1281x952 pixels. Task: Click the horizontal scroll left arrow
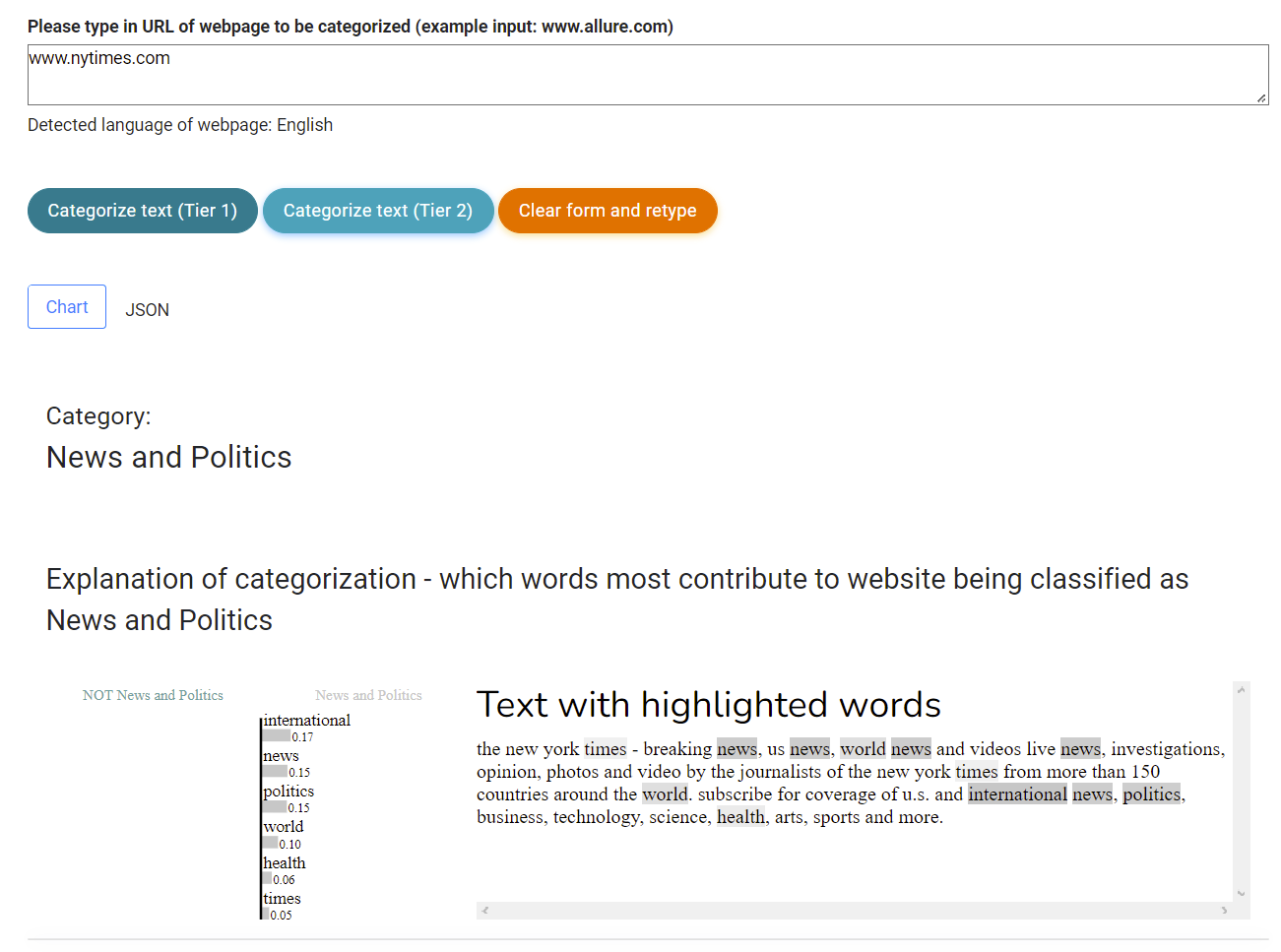tap(485, 911)
